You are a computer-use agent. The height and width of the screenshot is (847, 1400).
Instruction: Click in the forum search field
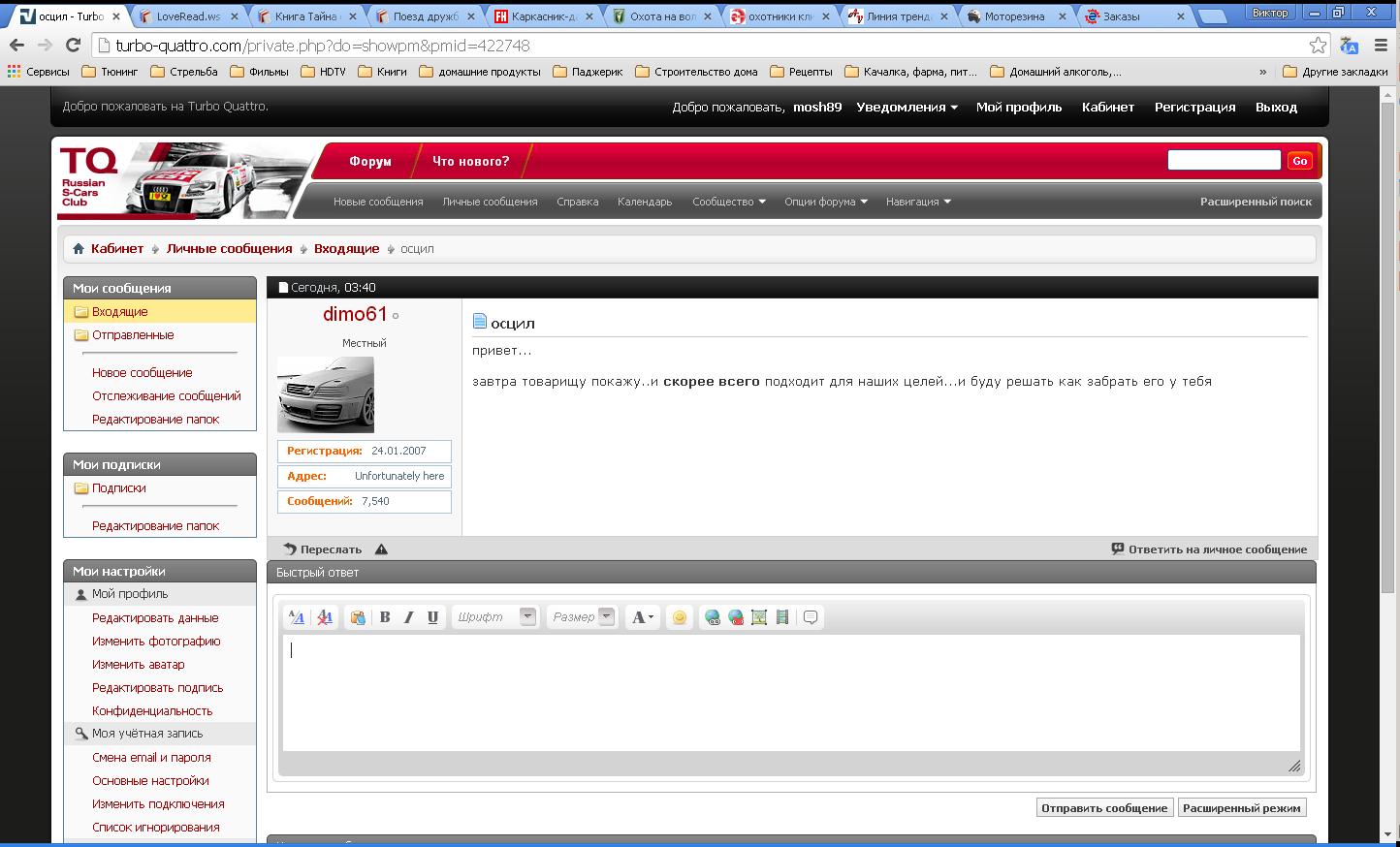coord(1224,160)
